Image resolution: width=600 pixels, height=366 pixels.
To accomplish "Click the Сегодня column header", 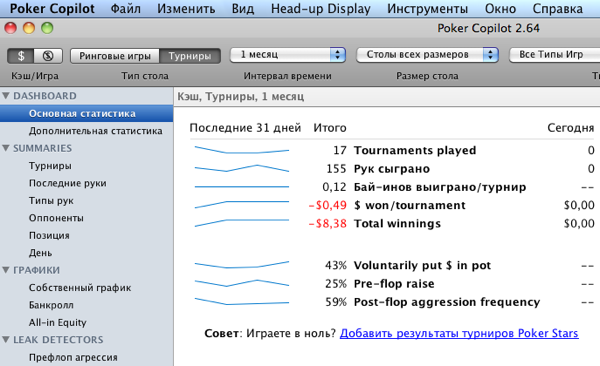I will click(x=571, y=128).
